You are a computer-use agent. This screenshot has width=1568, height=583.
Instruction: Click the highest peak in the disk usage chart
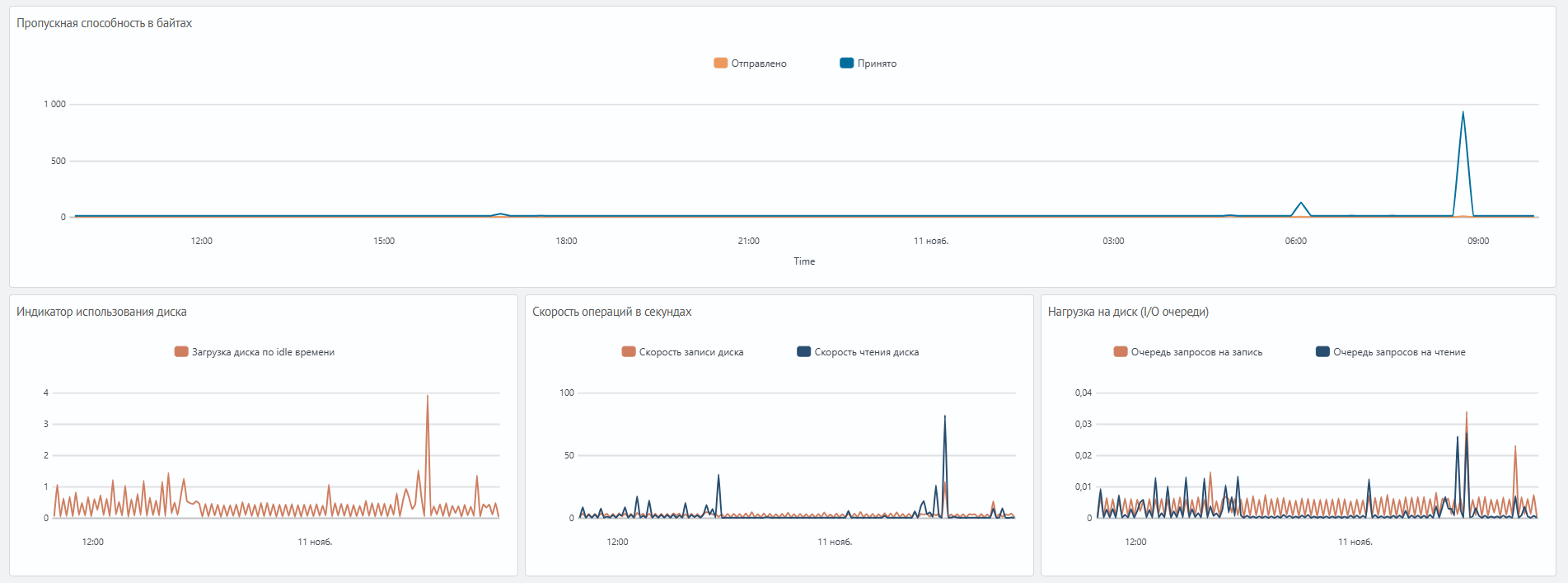pos(428,397)
